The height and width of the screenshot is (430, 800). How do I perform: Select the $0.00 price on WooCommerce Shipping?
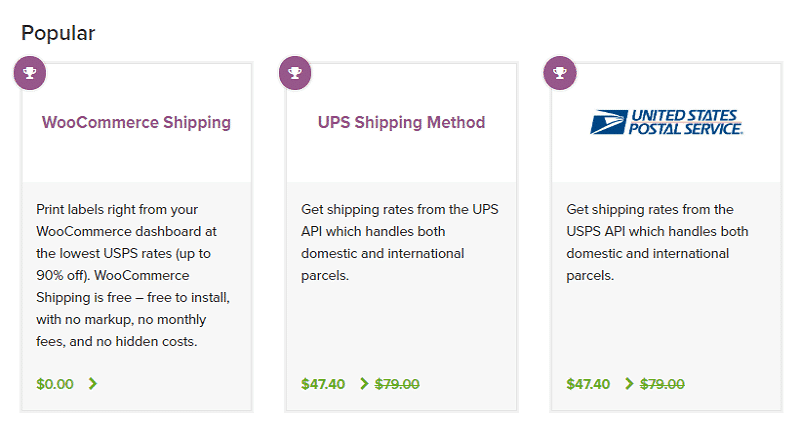click(55, 384)
